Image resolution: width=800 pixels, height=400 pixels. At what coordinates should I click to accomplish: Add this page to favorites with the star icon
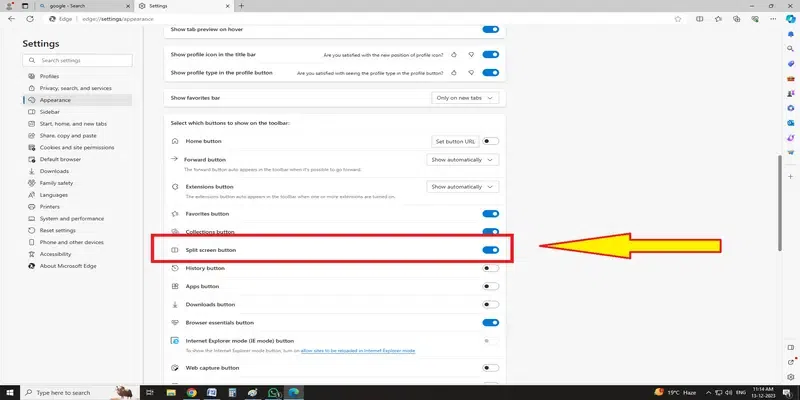tap(678, 19)
